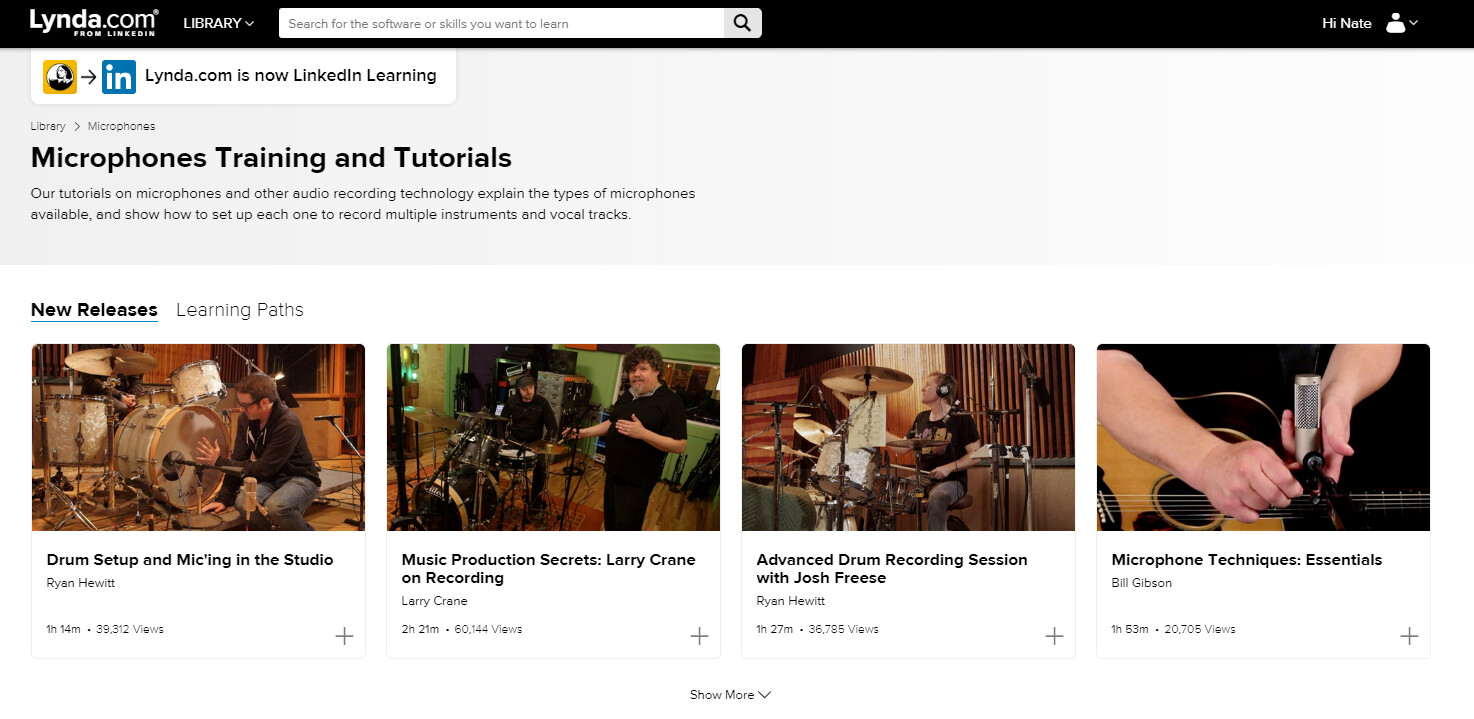Click the yellow Lynda icon in banner
The image size is (1474, 719).
(x=60, y=76)
